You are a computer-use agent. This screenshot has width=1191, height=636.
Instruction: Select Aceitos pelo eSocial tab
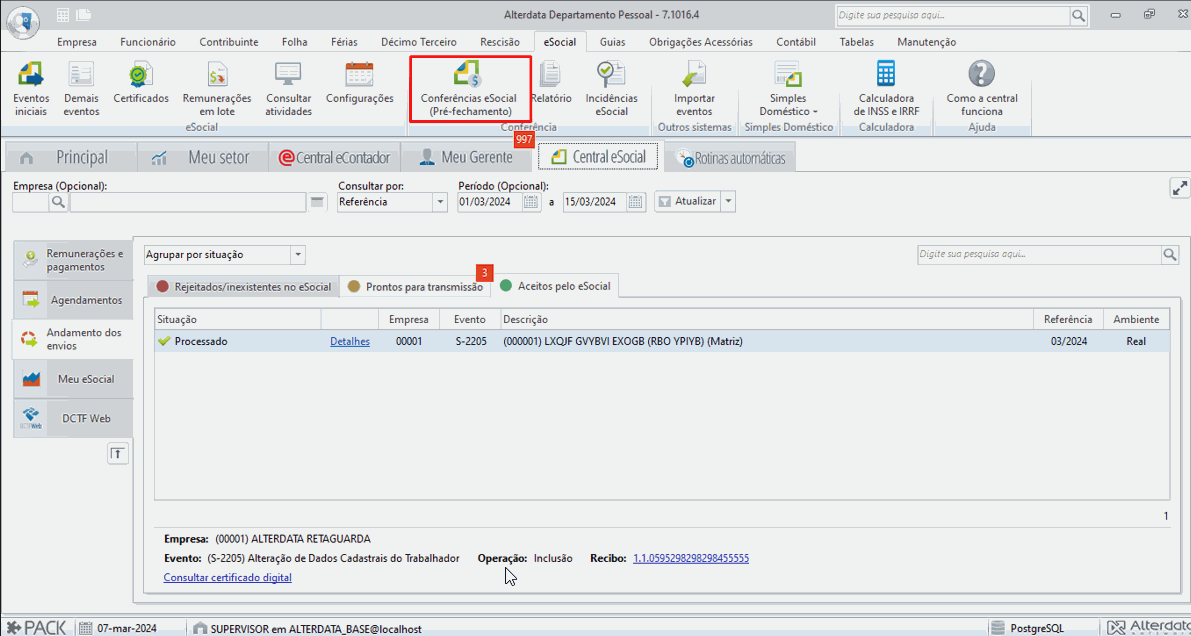point(556,286)
